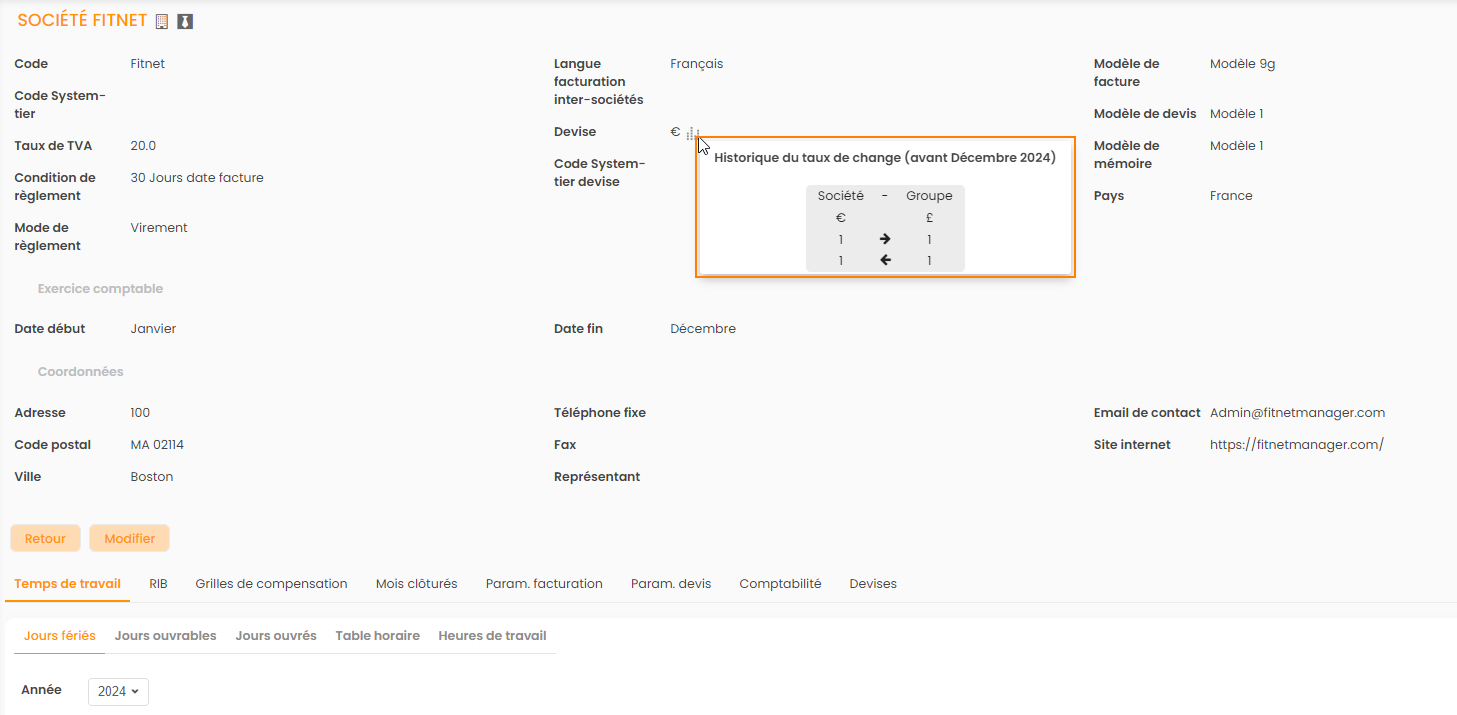
Task: Switch to the Jours ouvrables sub-tab
Action: [165, 636]
